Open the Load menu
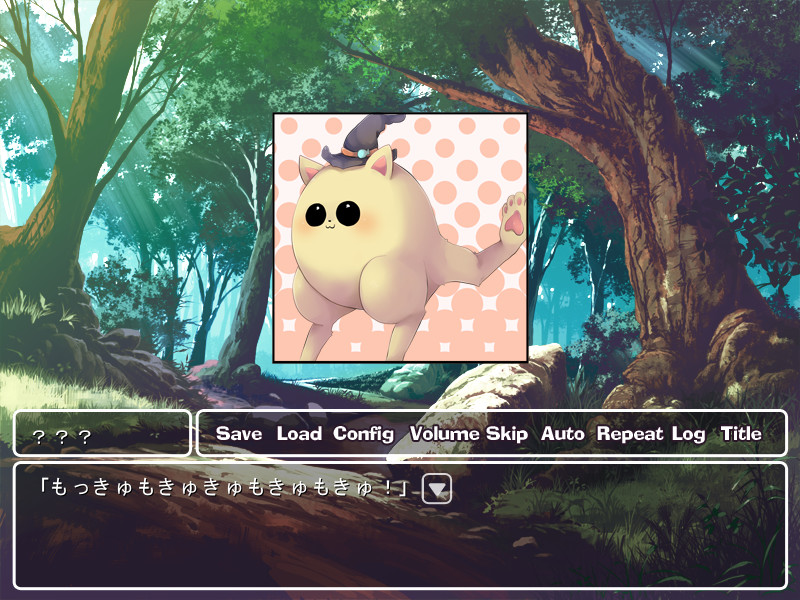The image size is (800, 600). coord(299,434)
